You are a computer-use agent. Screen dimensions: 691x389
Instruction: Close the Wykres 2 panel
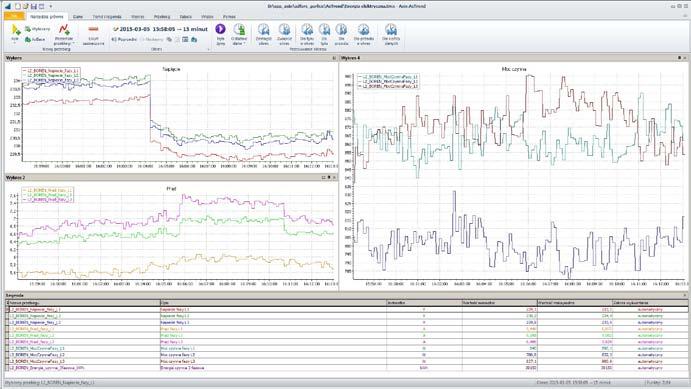click(x=334, y=177)
